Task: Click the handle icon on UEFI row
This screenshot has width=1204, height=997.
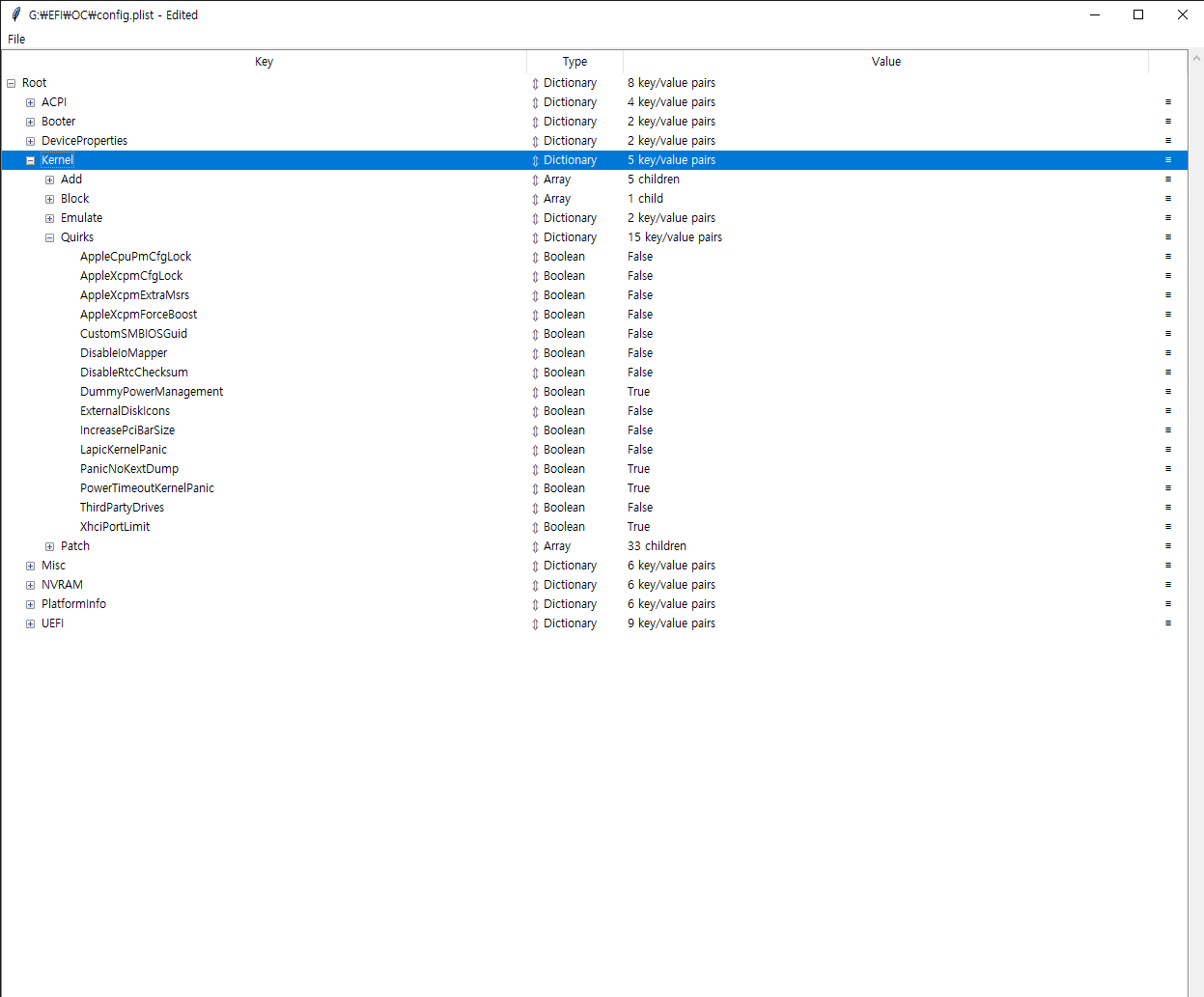Action: tap(1167, 623)
